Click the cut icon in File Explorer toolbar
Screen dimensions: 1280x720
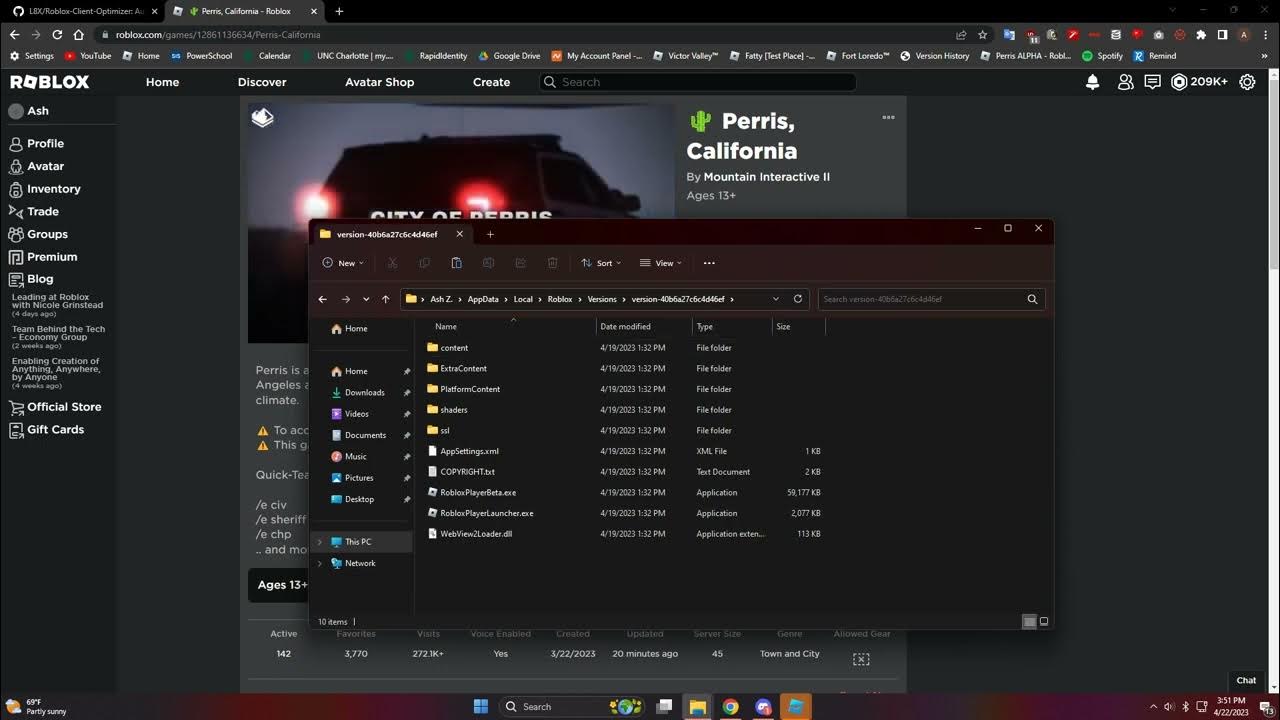click(392, 263)
